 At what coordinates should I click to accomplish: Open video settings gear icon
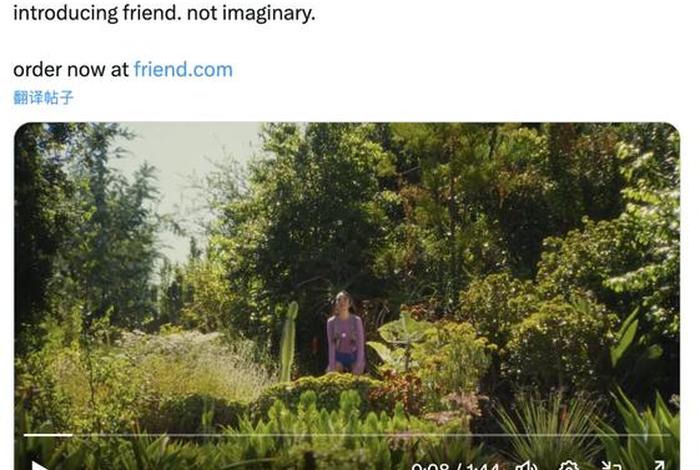click(568, 466)
